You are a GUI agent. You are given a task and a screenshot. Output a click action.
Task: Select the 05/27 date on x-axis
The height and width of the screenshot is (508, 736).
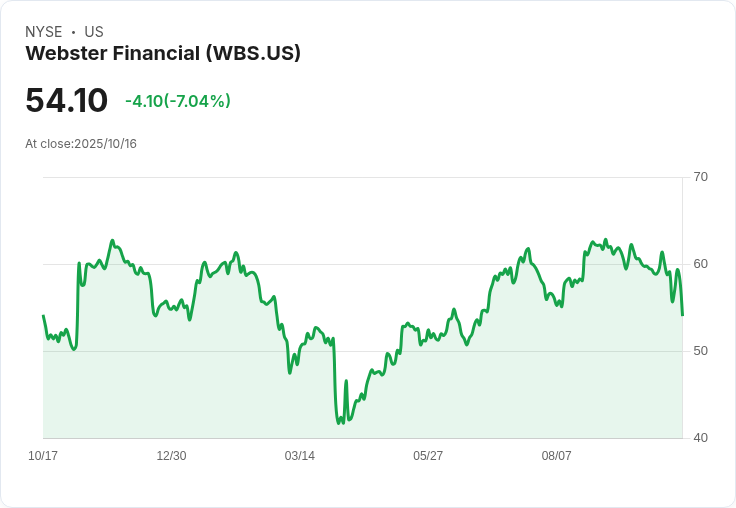(x=428, y=456)
